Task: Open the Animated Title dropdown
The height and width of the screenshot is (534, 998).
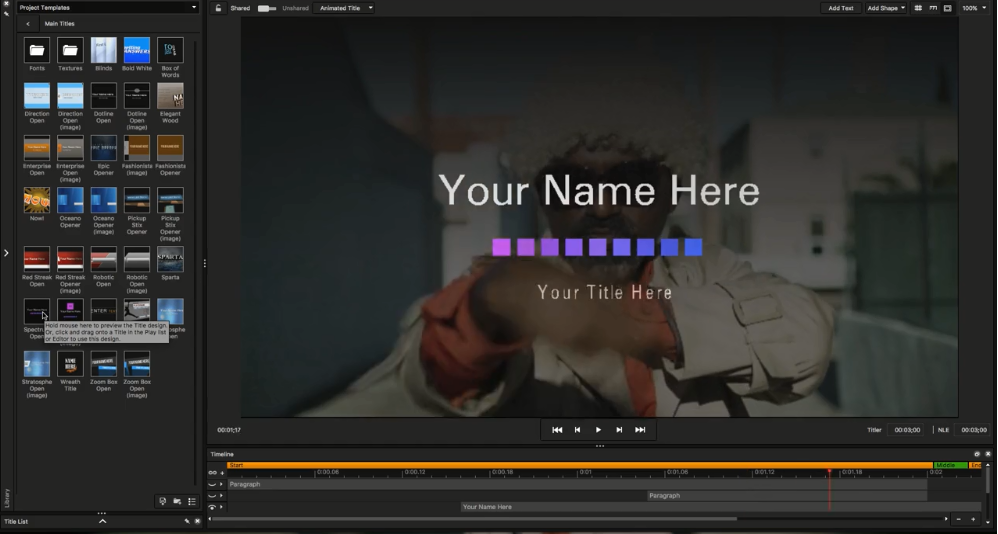Action: pyautogui.click(x=344, y=8)
